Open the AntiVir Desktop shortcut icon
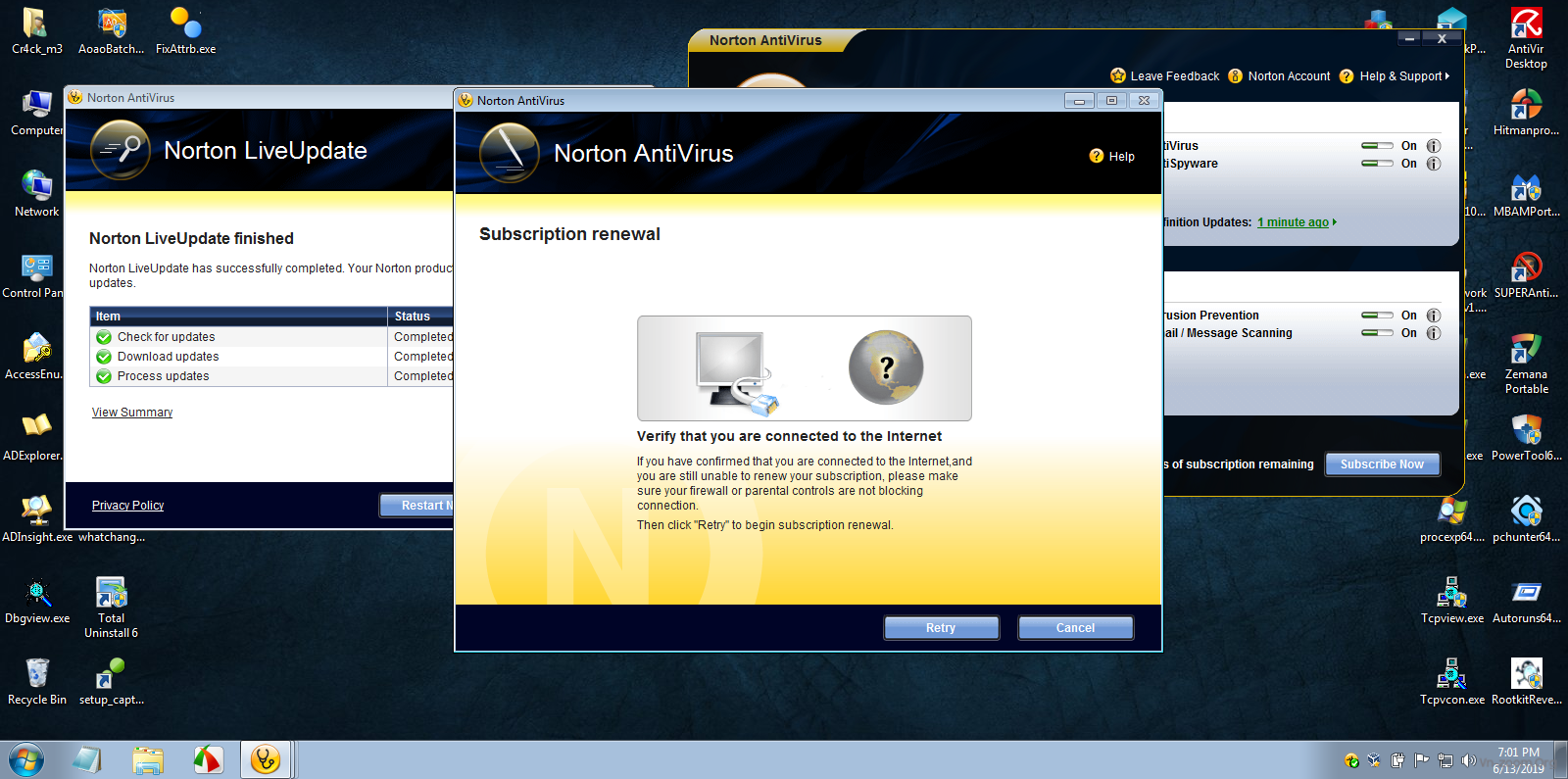 pyautogui.click(x=1526, y=24)
